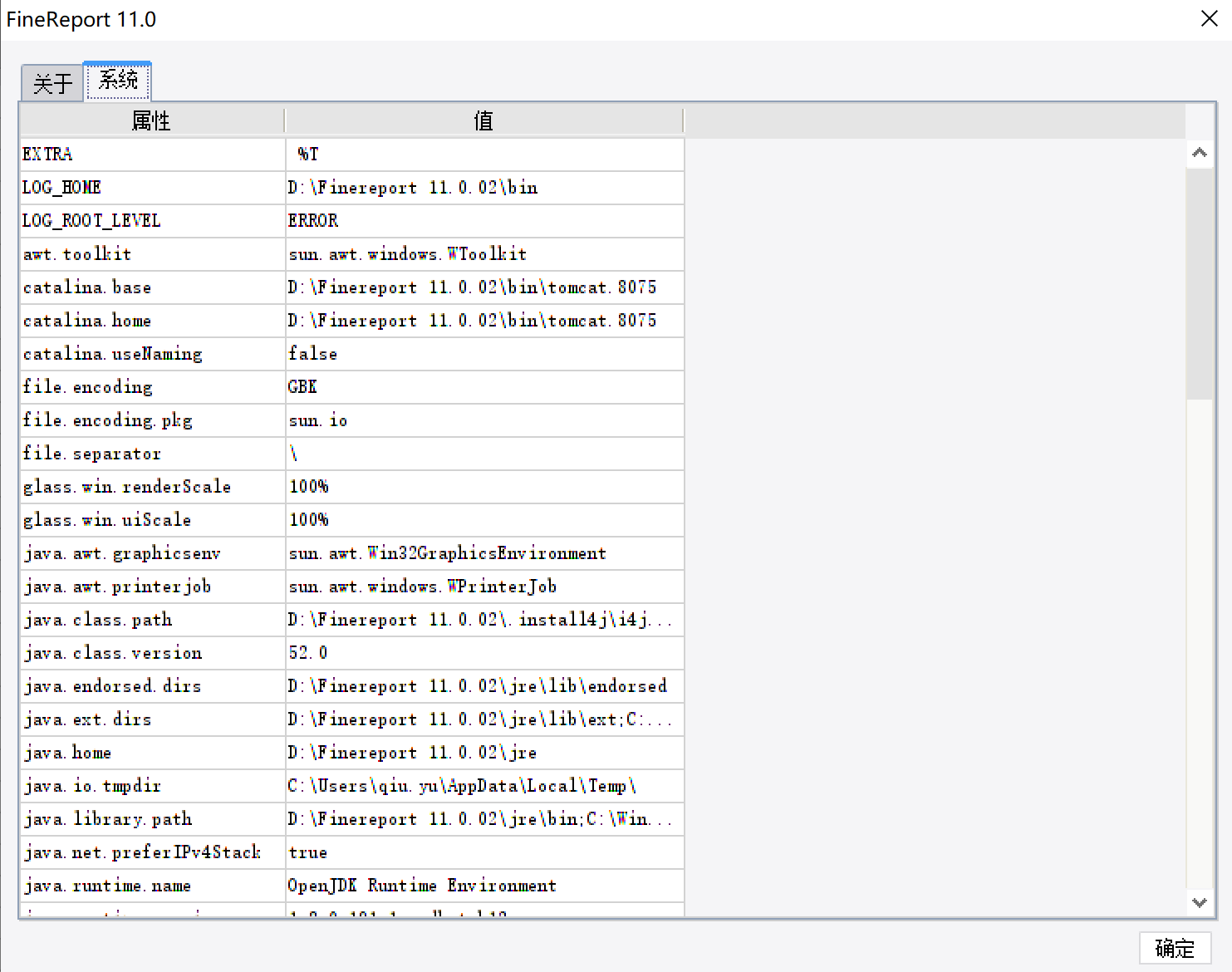Click the 值 column header
This screenshot has width=1232, height=972.
point(483,121)
